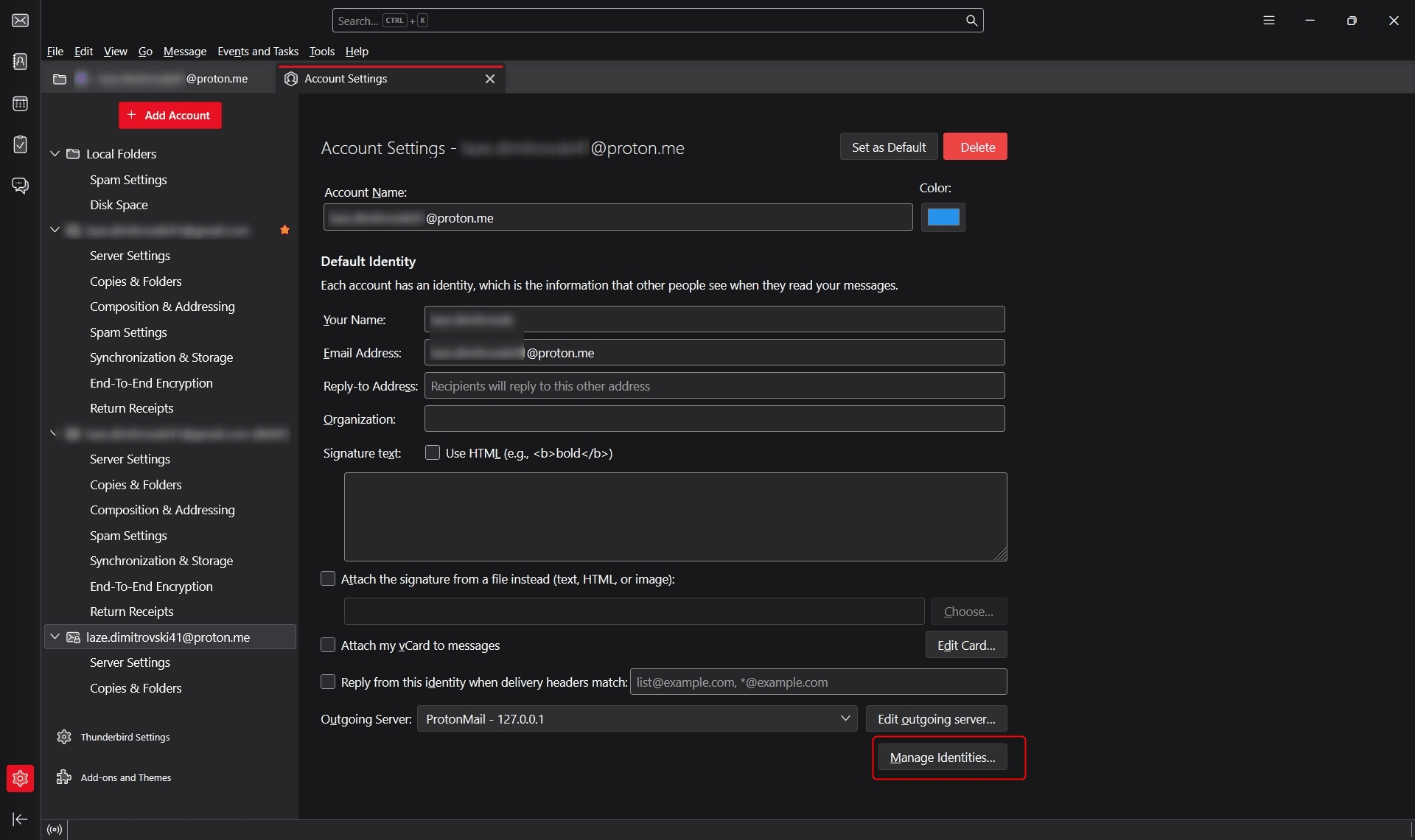Collapse the Local Folders tree
This screenshot has width=1415, height=840.
point(55,154)
